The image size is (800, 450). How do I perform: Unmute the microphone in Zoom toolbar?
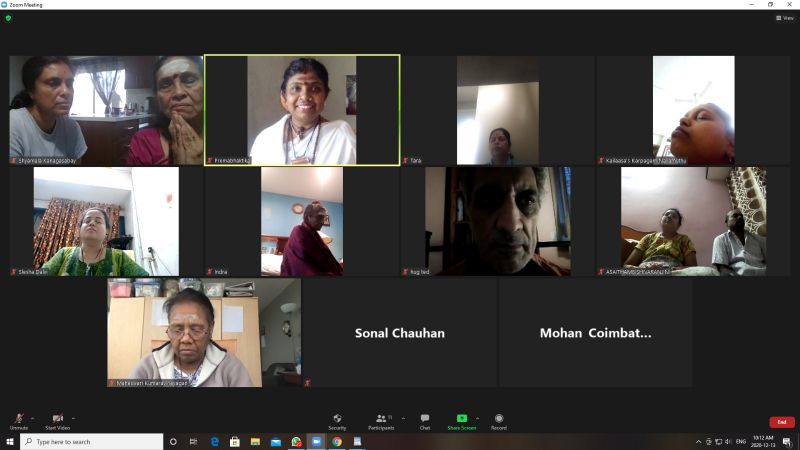click(x=18, y=418)
